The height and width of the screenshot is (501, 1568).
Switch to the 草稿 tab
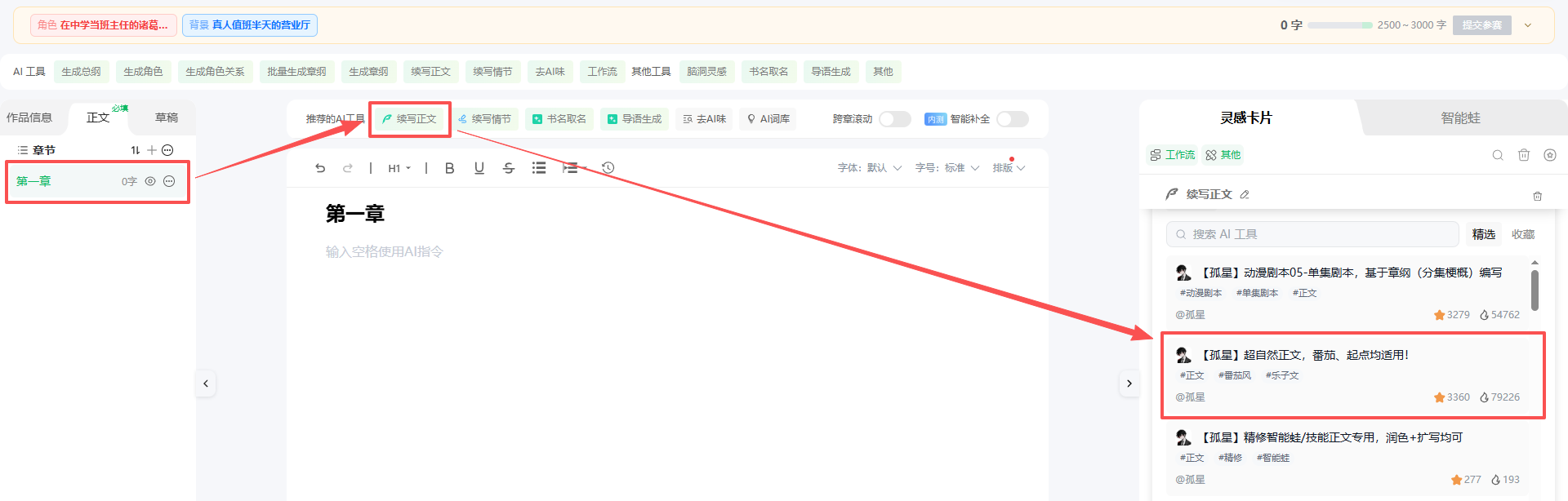click(x=167, y=117)
